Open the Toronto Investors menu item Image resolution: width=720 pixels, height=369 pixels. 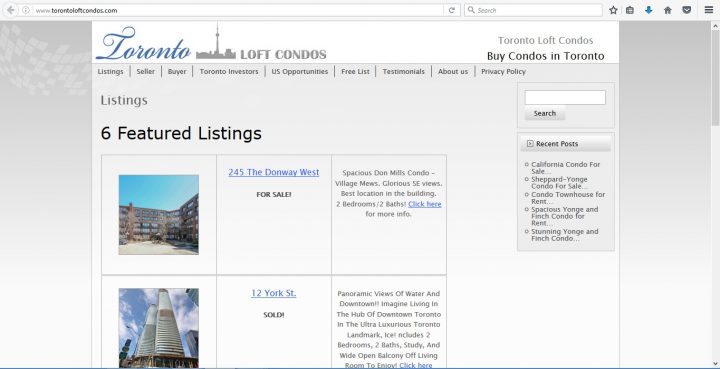pyautogui.click(x=229, y=72)
